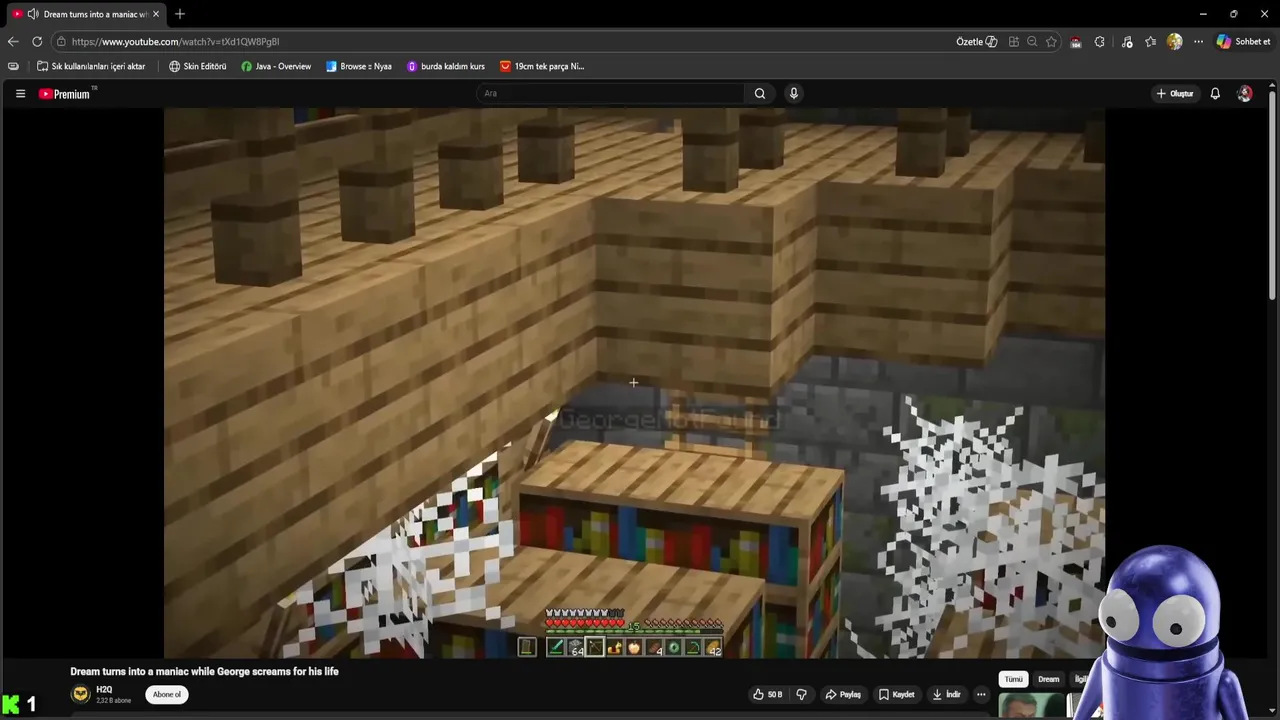Open a new browser tab

180,14
